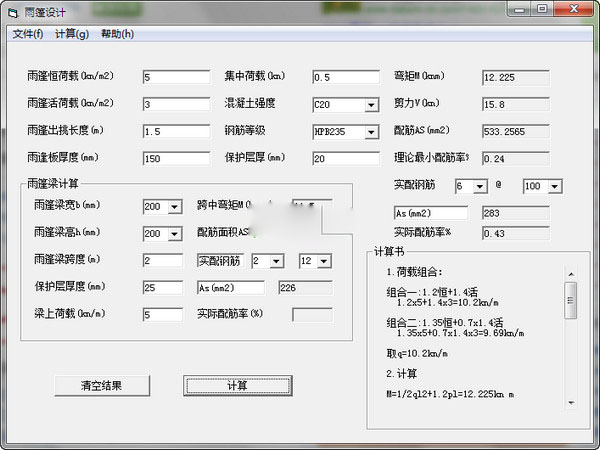This screenshot has height=450, width=600.
Task: Click the 计算书 vertical scrollbar thumb
Action: pyautogui.click(x=570, y=299)
